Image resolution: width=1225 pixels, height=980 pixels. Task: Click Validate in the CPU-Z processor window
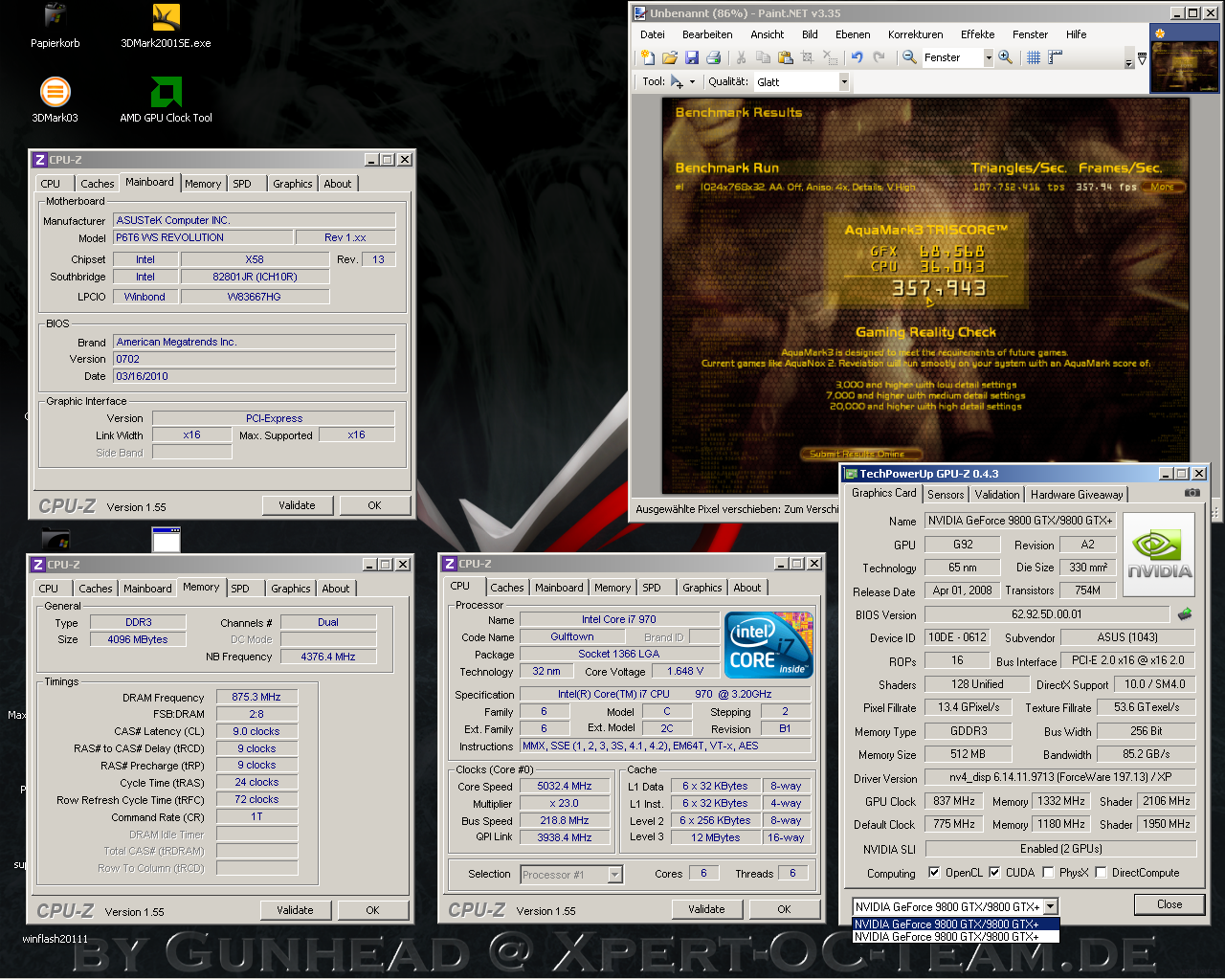(x=706, y=909)
